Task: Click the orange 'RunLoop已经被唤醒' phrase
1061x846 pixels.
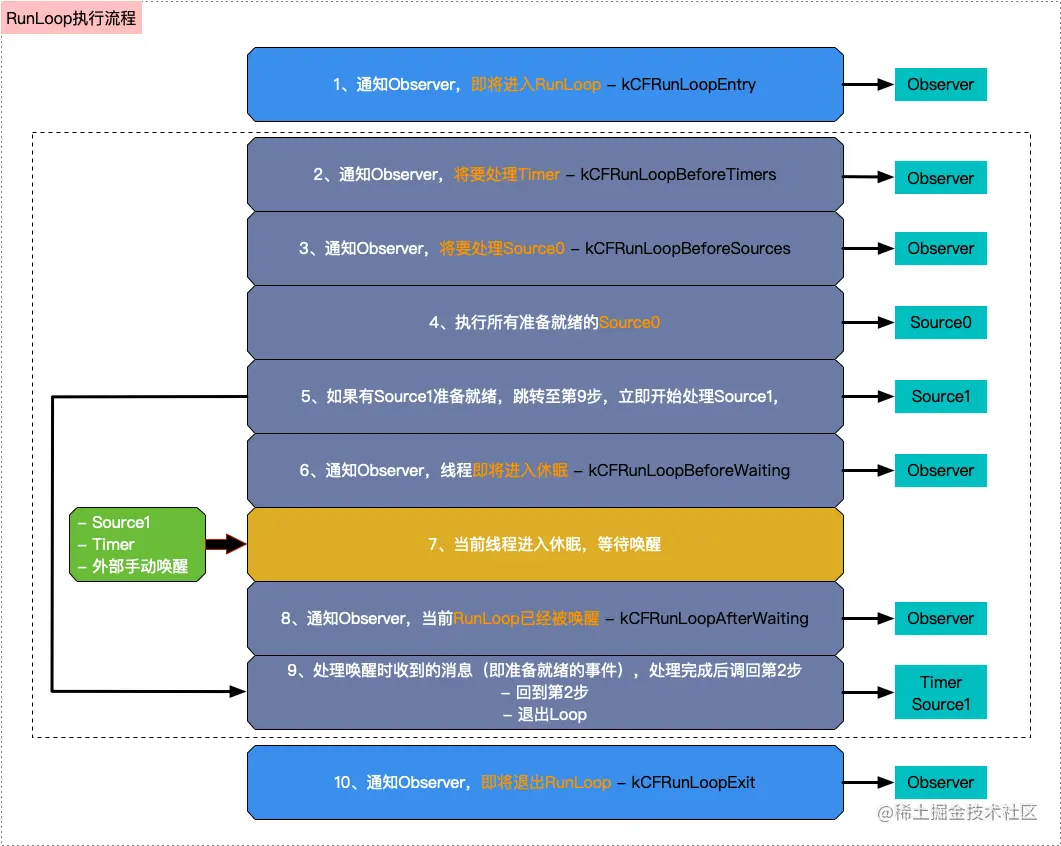Action: click(526, 618)
